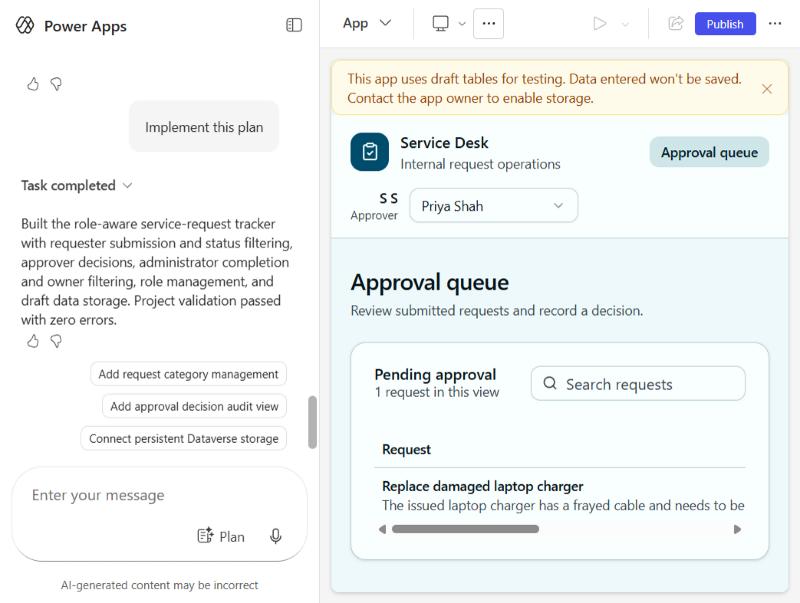Open device preview dropdown chevron
Screen dimensions: 800x603
[462, 23]
